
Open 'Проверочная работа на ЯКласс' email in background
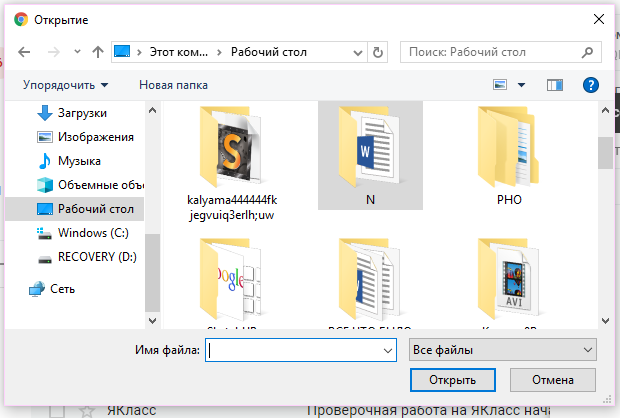(x=428, y=411)
